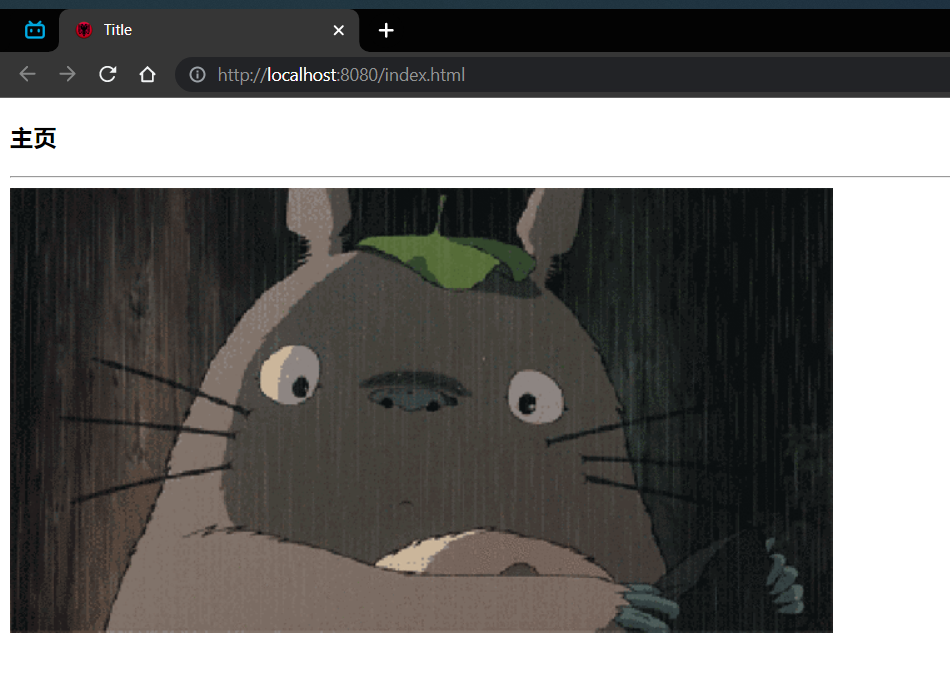Screen dimensions: 950x693
Task: Select the Title tab
Action: click(x=209, y=30)
